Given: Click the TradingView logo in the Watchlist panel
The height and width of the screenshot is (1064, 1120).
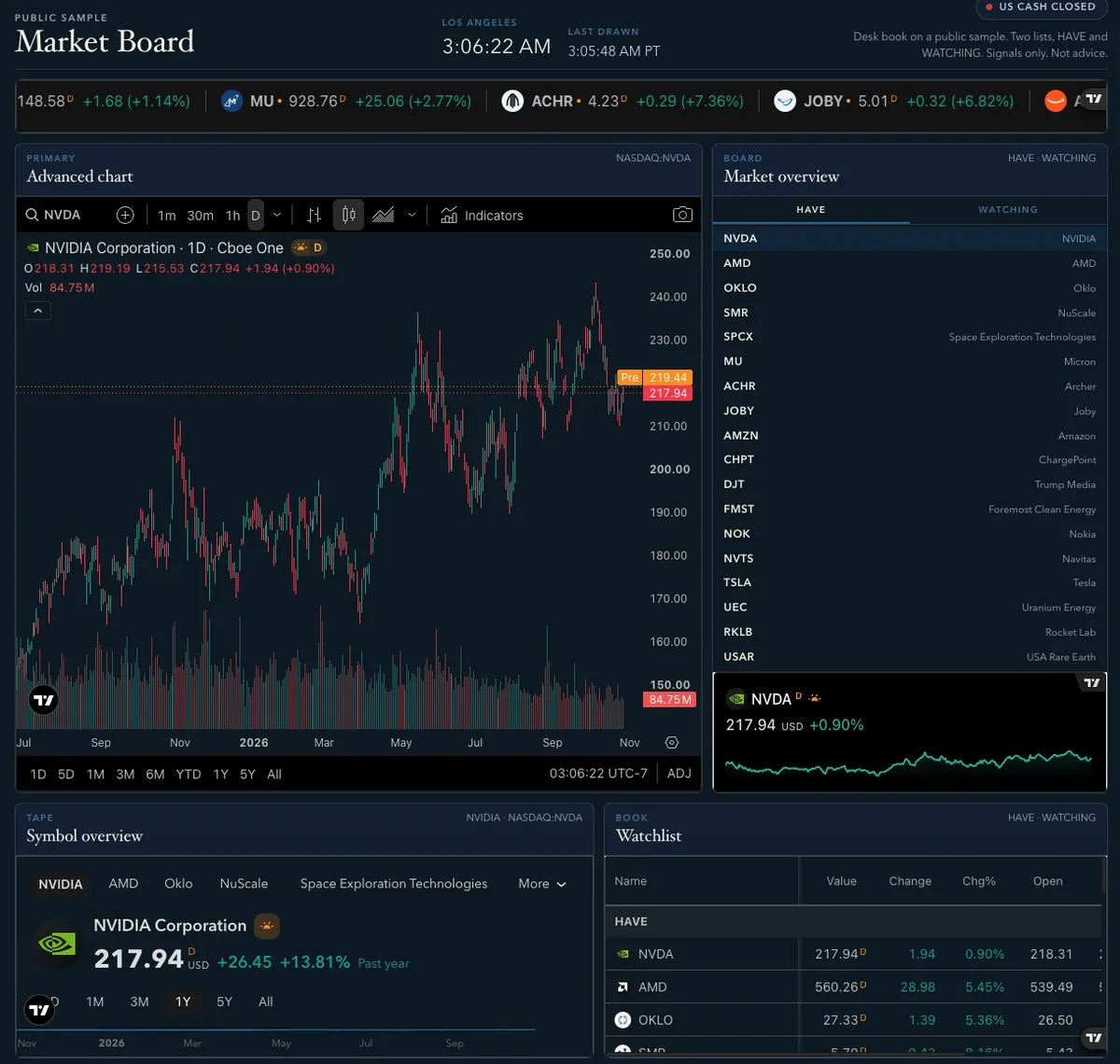Looking at the screenshot, I should (x=1094, y=1037).
